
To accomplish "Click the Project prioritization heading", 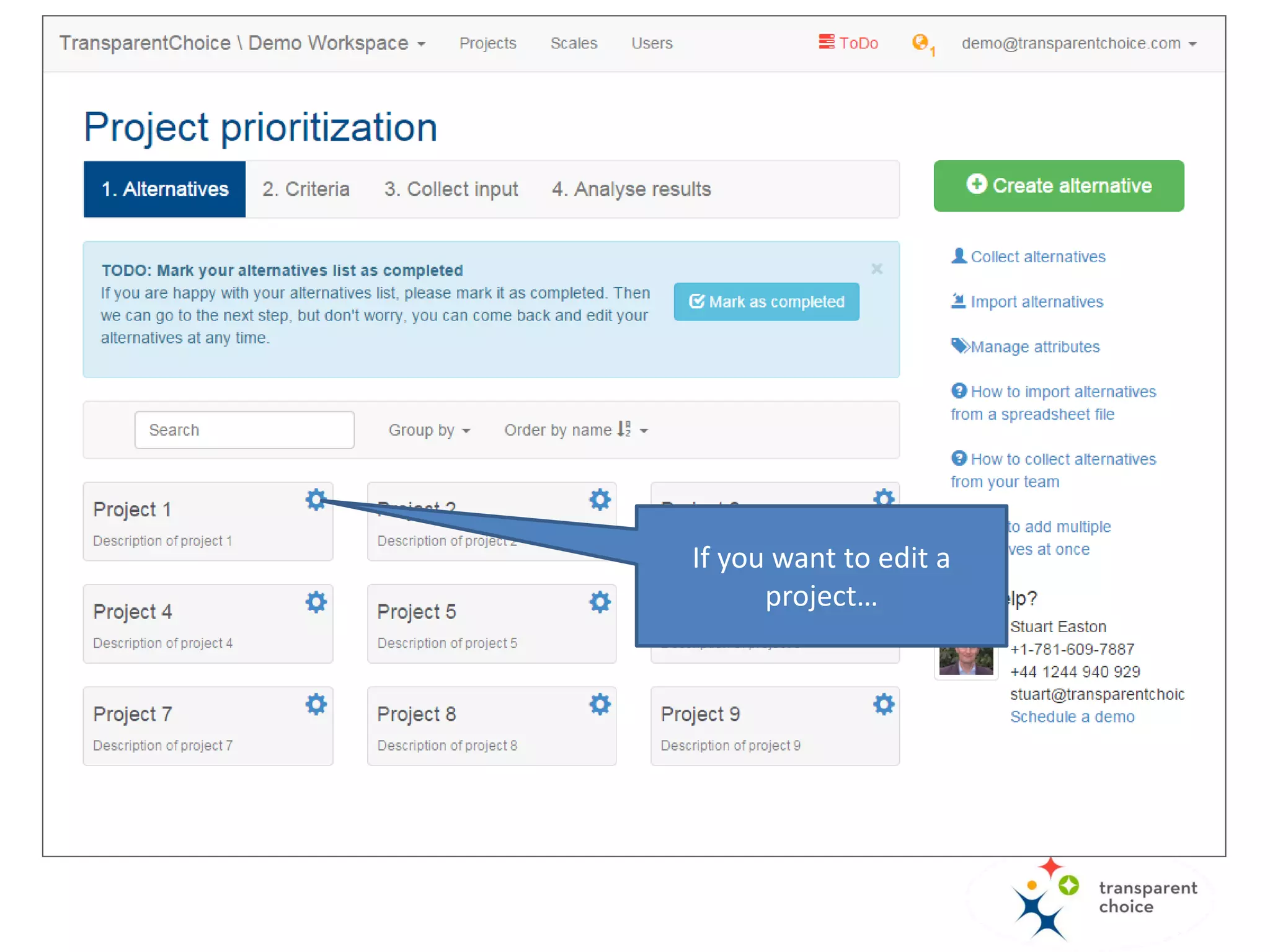I will [260, 127].
